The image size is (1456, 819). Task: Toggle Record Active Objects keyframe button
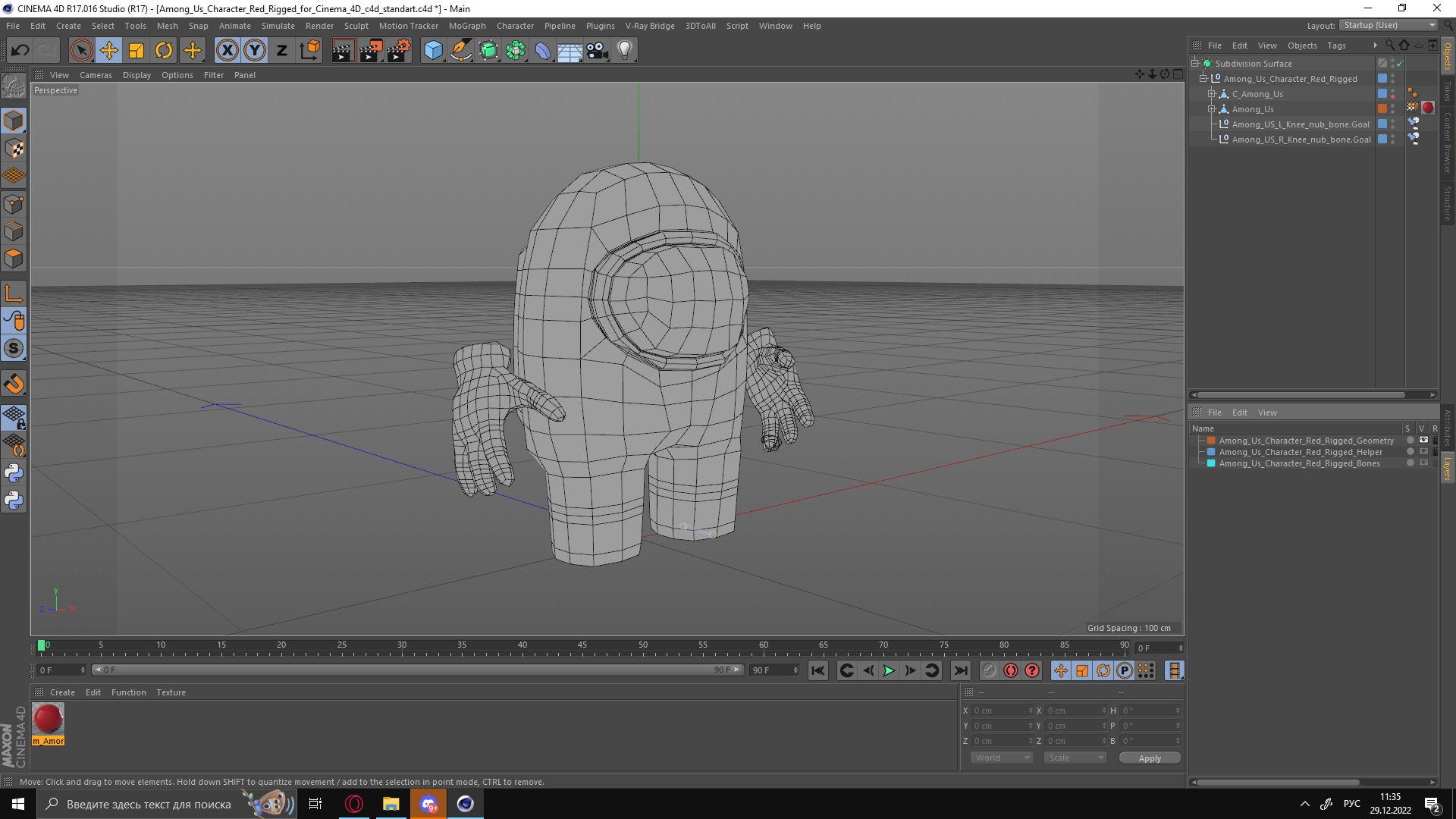click(x=989, y=670)
